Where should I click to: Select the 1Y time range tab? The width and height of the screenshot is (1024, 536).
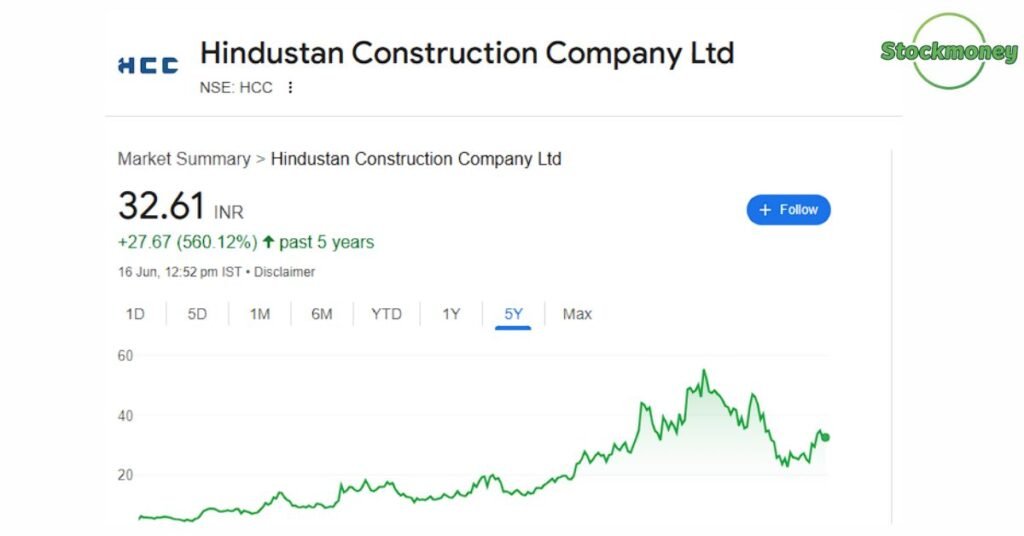(451, 314)
